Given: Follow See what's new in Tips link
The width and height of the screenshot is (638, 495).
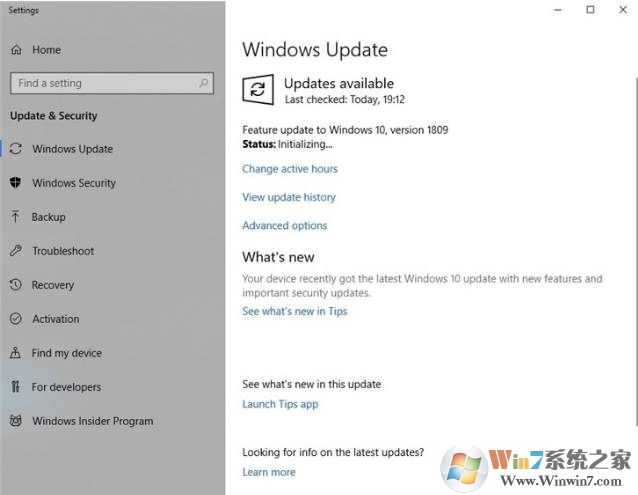Looking at the screenshot, I should (295, 311).
